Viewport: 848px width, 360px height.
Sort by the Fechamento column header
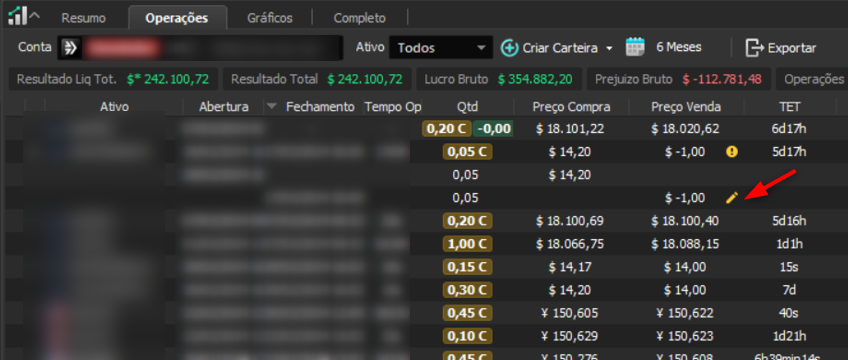(x=320, y=107)
